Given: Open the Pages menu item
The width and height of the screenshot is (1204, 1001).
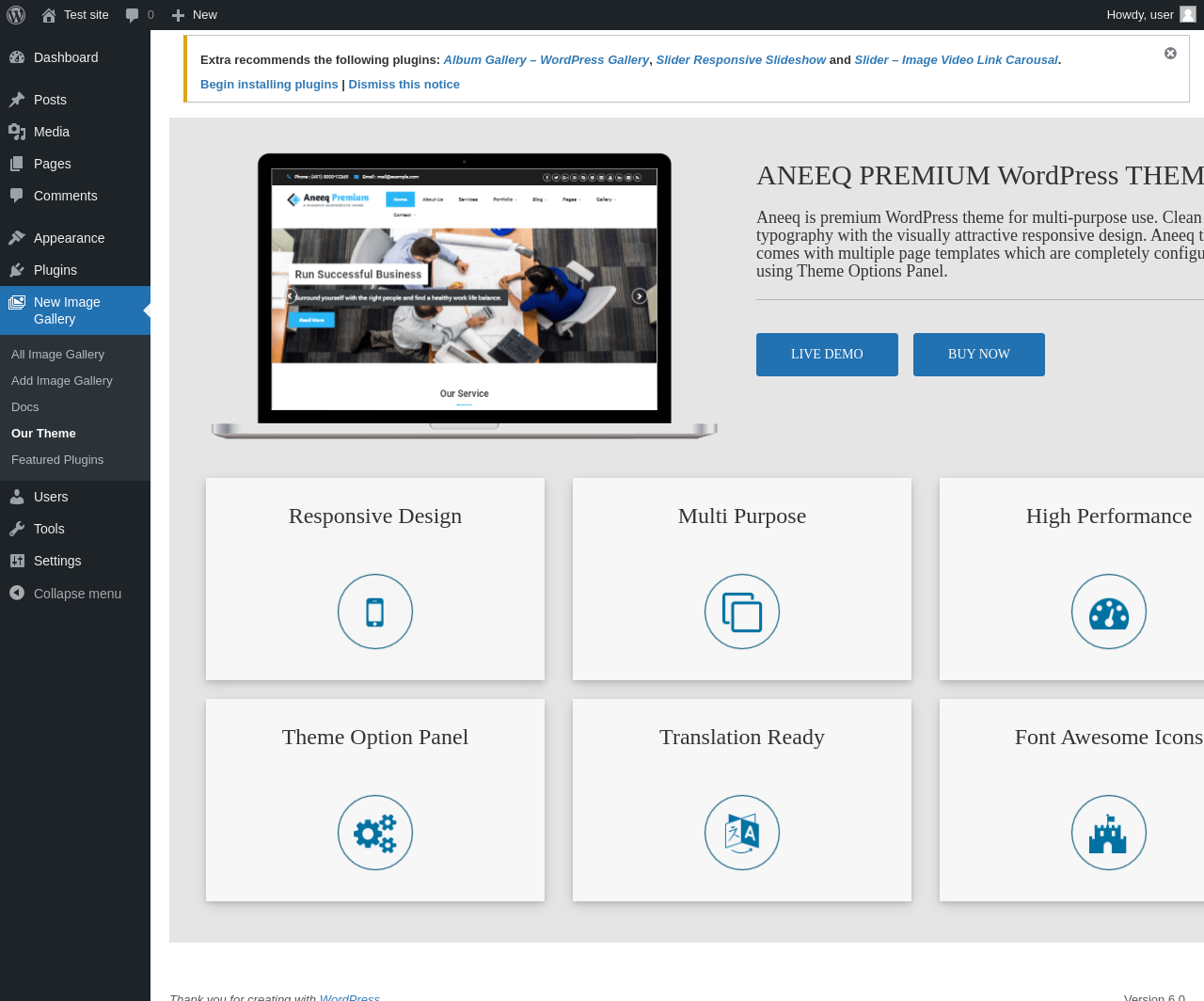Looking at the screenshot, I should pyautogui.click(x=75, y=164).
